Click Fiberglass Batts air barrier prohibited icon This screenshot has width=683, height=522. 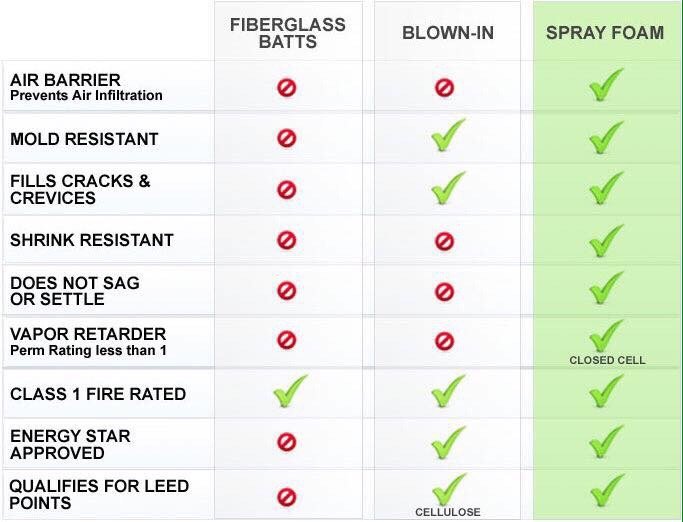pos(287,87)
